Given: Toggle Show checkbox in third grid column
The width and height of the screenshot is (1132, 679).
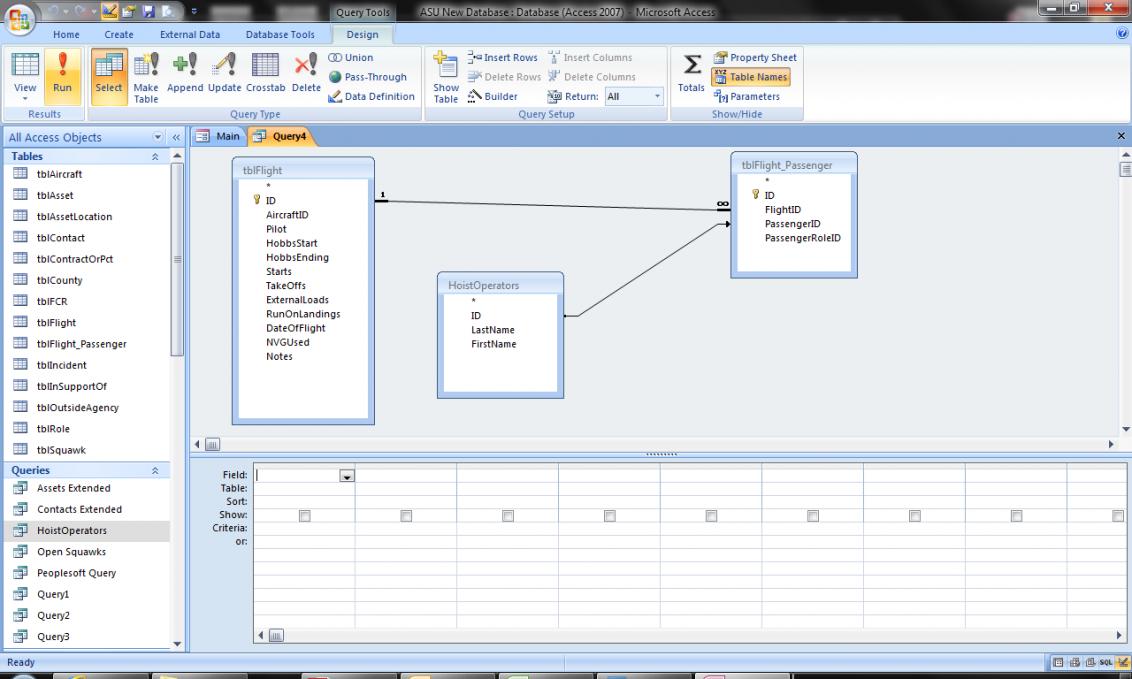Looking at the screenshot, I should pos(508,516).
